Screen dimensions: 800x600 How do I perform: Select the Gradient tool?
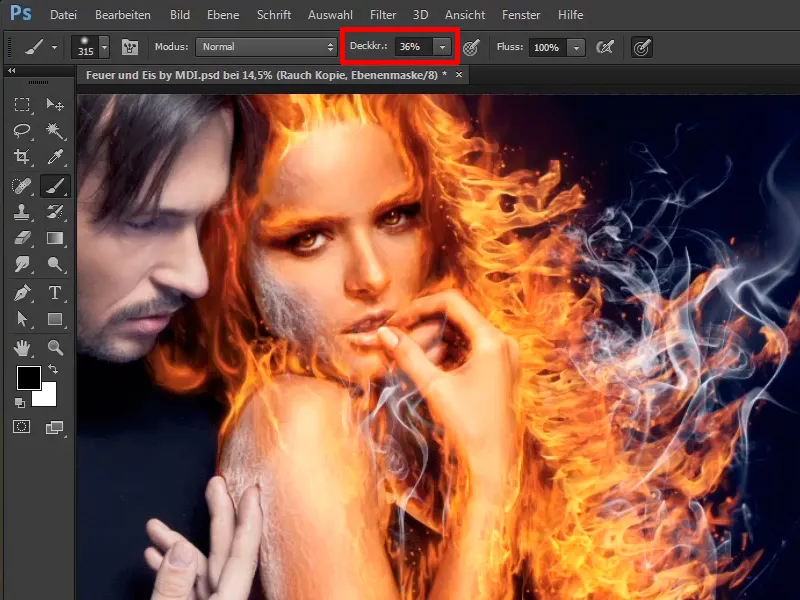(55, 238)
